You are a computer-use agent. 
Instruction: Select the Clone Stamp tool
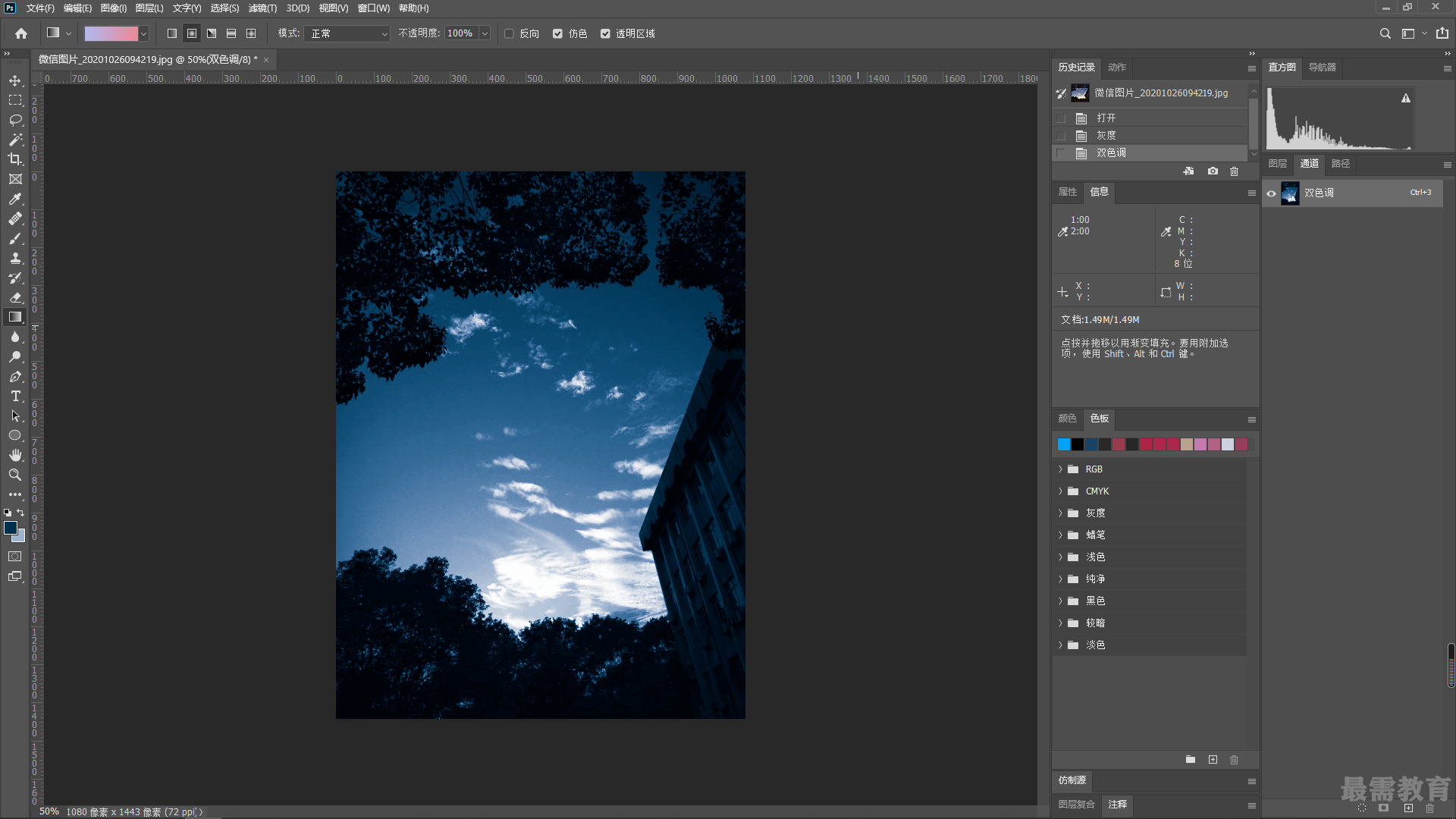(x=15, y=258)
